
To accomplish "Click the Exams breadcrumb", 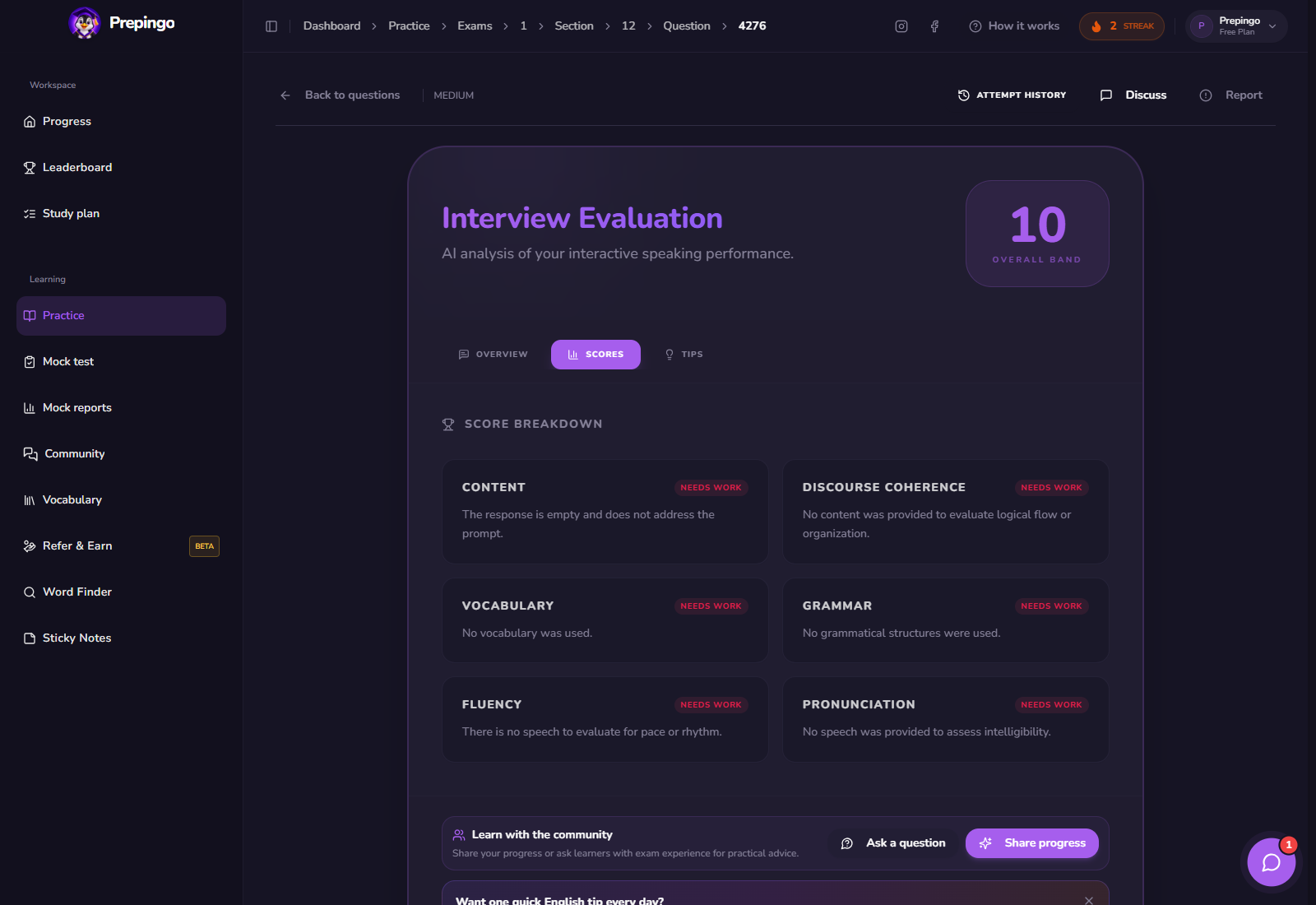I will point(475,26).
